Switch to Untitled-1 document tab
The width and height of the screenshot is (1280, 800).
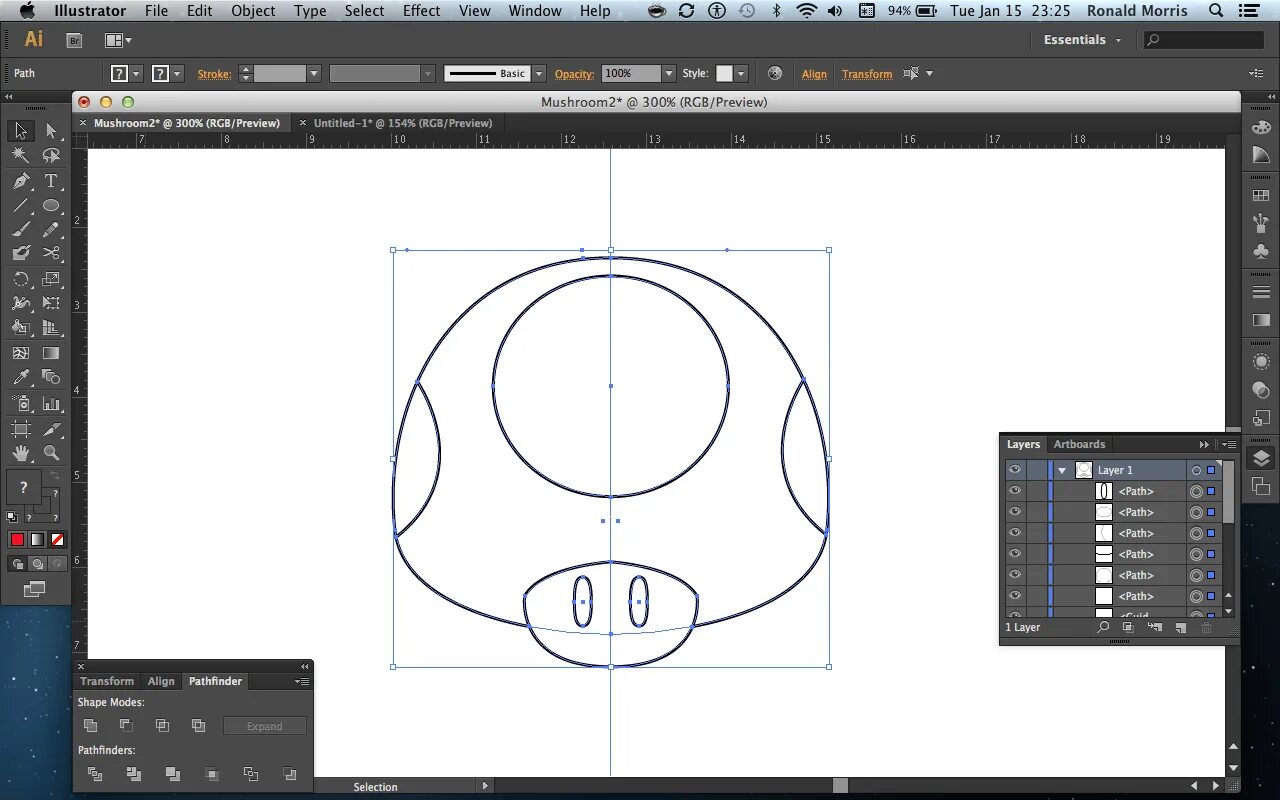[x=403, y=123]
